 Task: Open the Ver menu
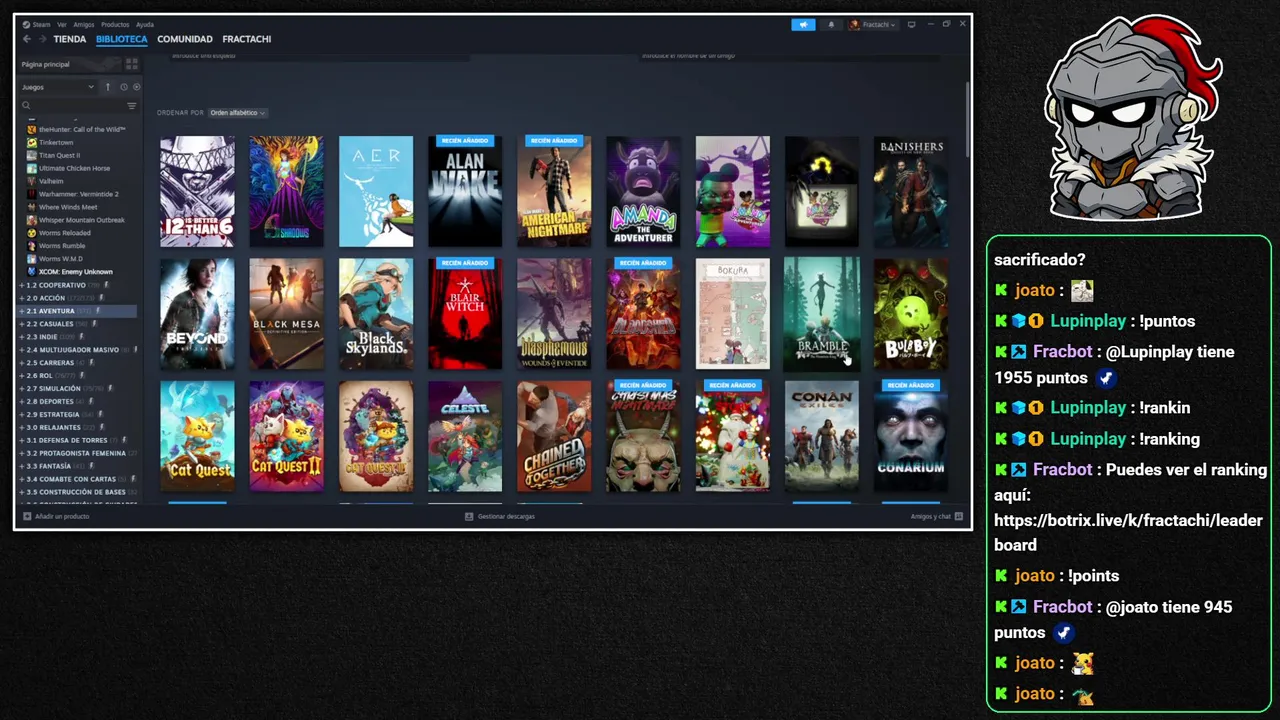62,24
